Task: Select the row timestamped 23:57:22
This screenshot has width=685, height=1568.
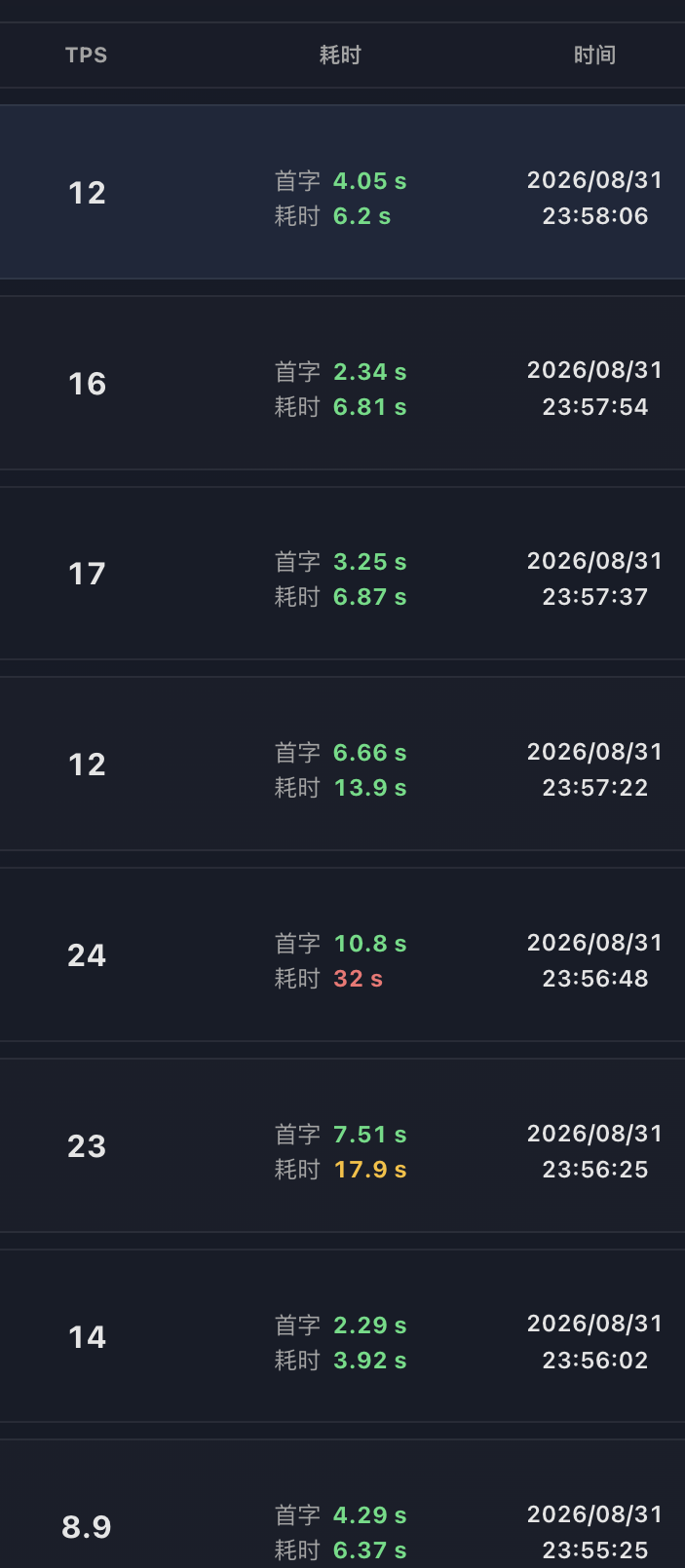Action: (342, 764)
